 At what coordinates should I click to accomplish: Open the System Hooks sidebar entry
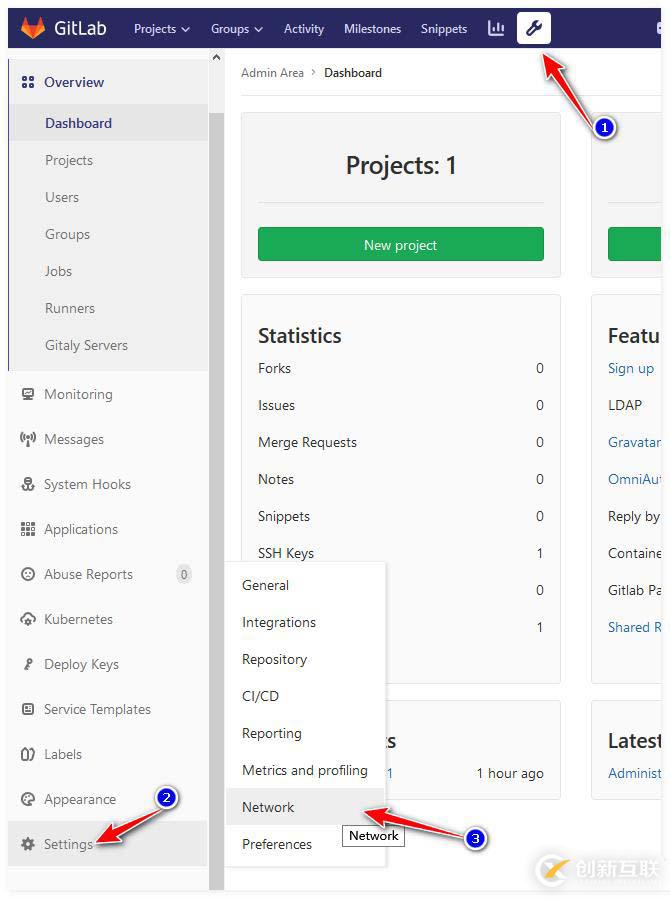coord(87,484)
